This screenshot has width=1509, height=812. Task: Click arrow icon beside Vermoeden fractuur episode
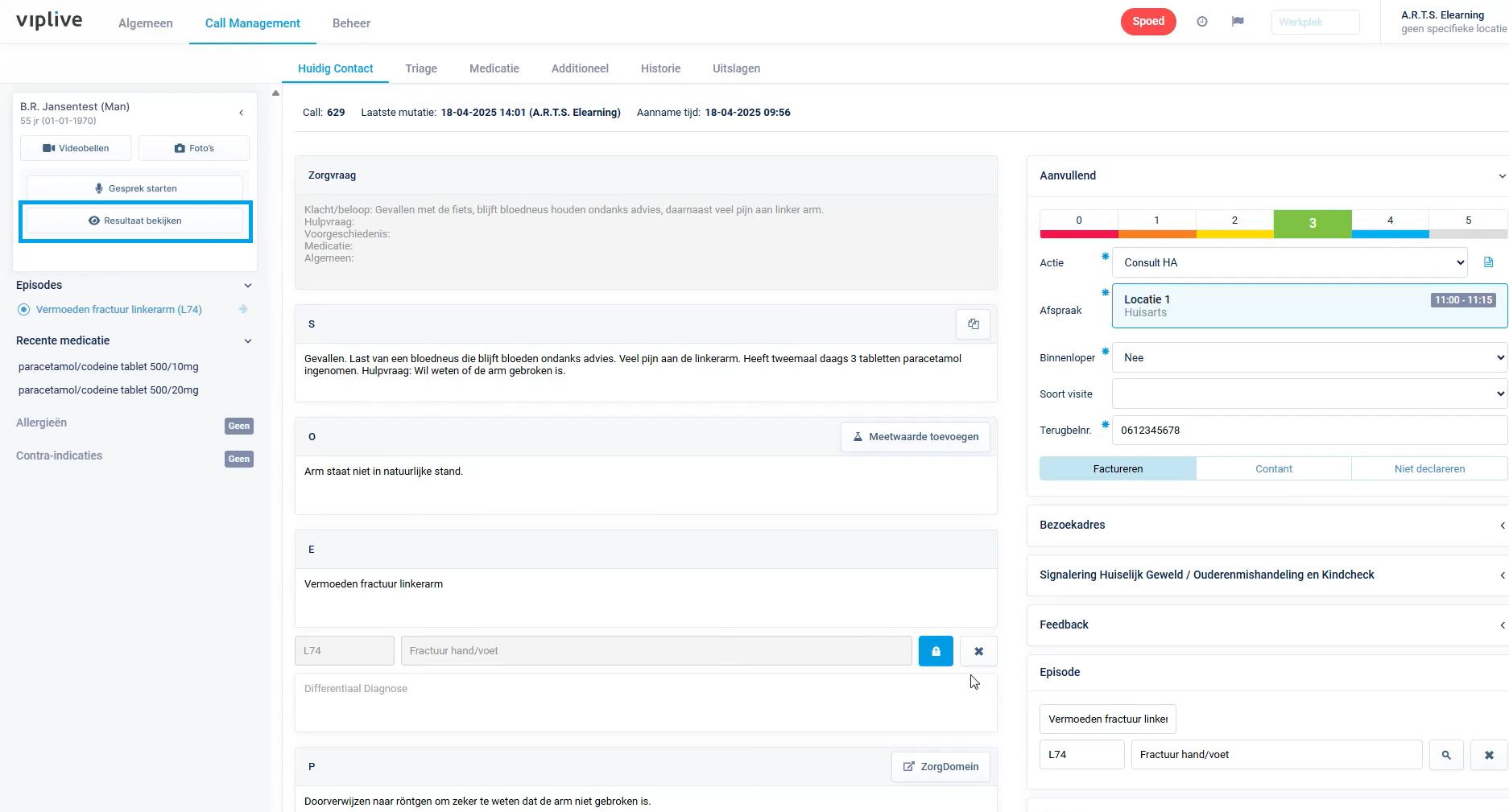click(x=243, y=310)
